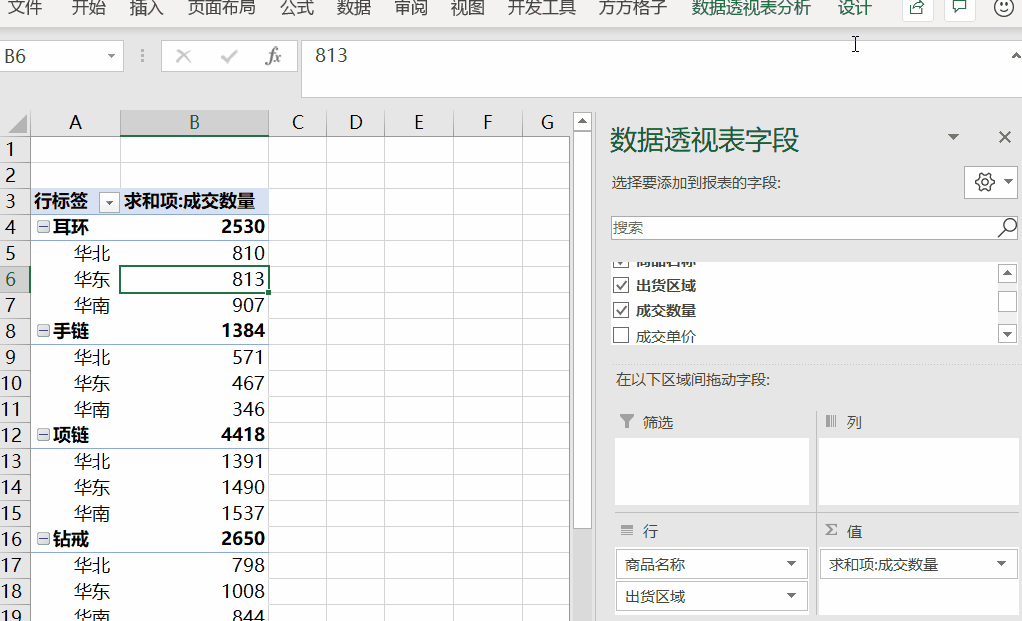This screenshot has height=621, width=1022.
Task: Select the cell with 4418
Action: [194, 435]
